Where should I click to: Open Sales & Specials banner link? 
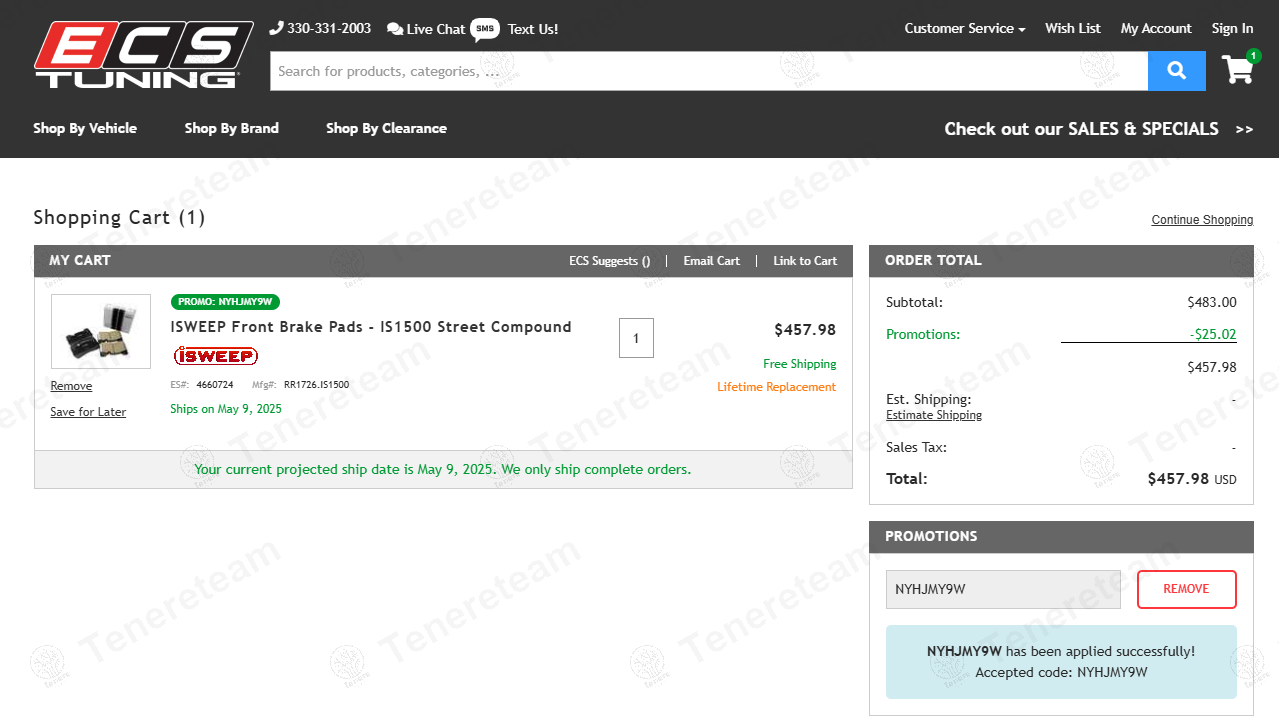coord(1097,128)
